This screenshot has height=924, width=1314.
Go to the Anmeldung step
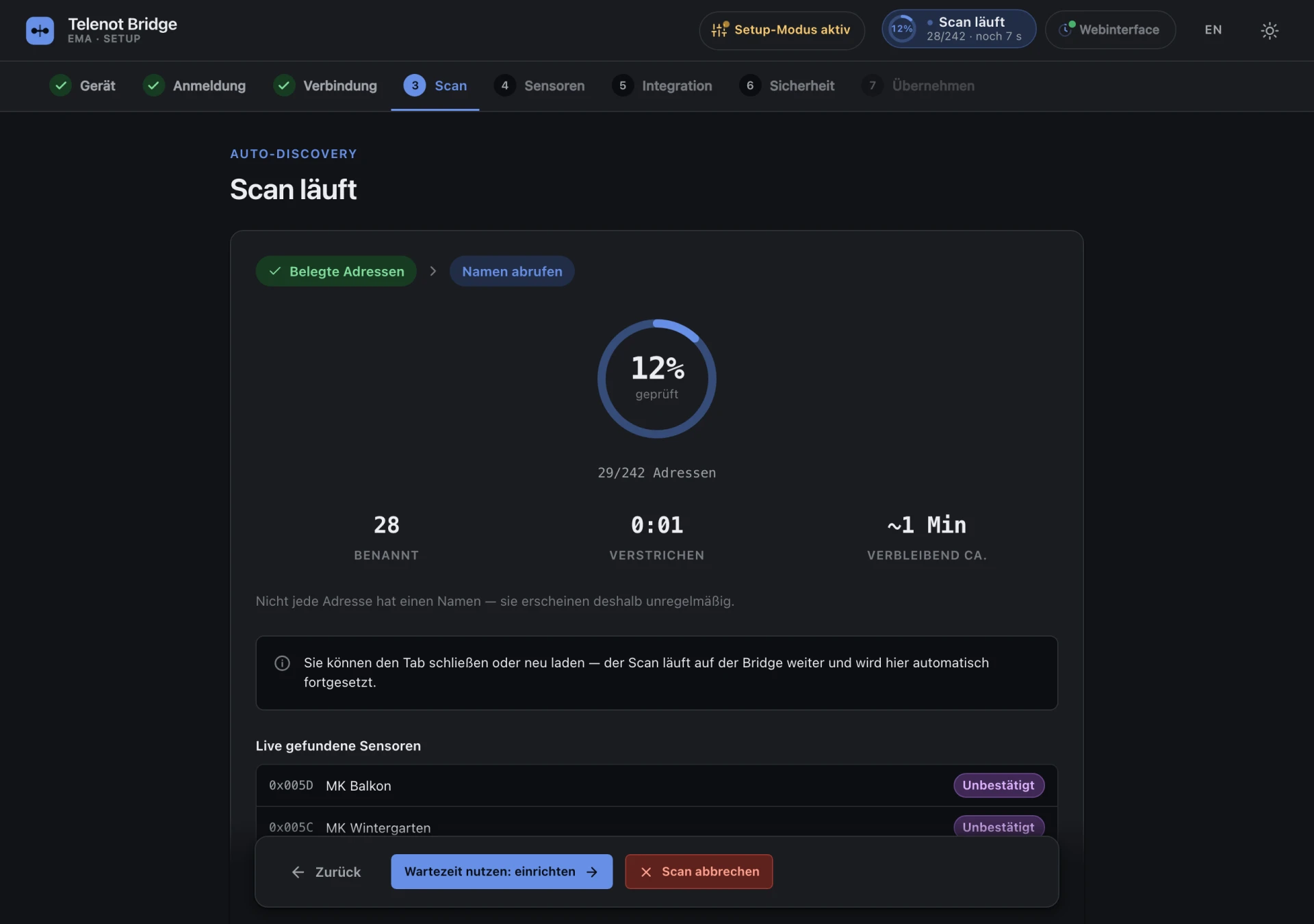pyautogui.click(x=194, y=86)
